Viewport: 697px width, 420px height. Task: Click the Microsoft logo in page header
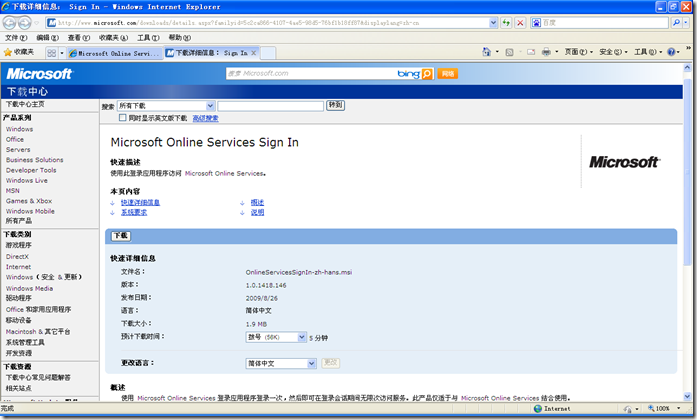point(39,74)
